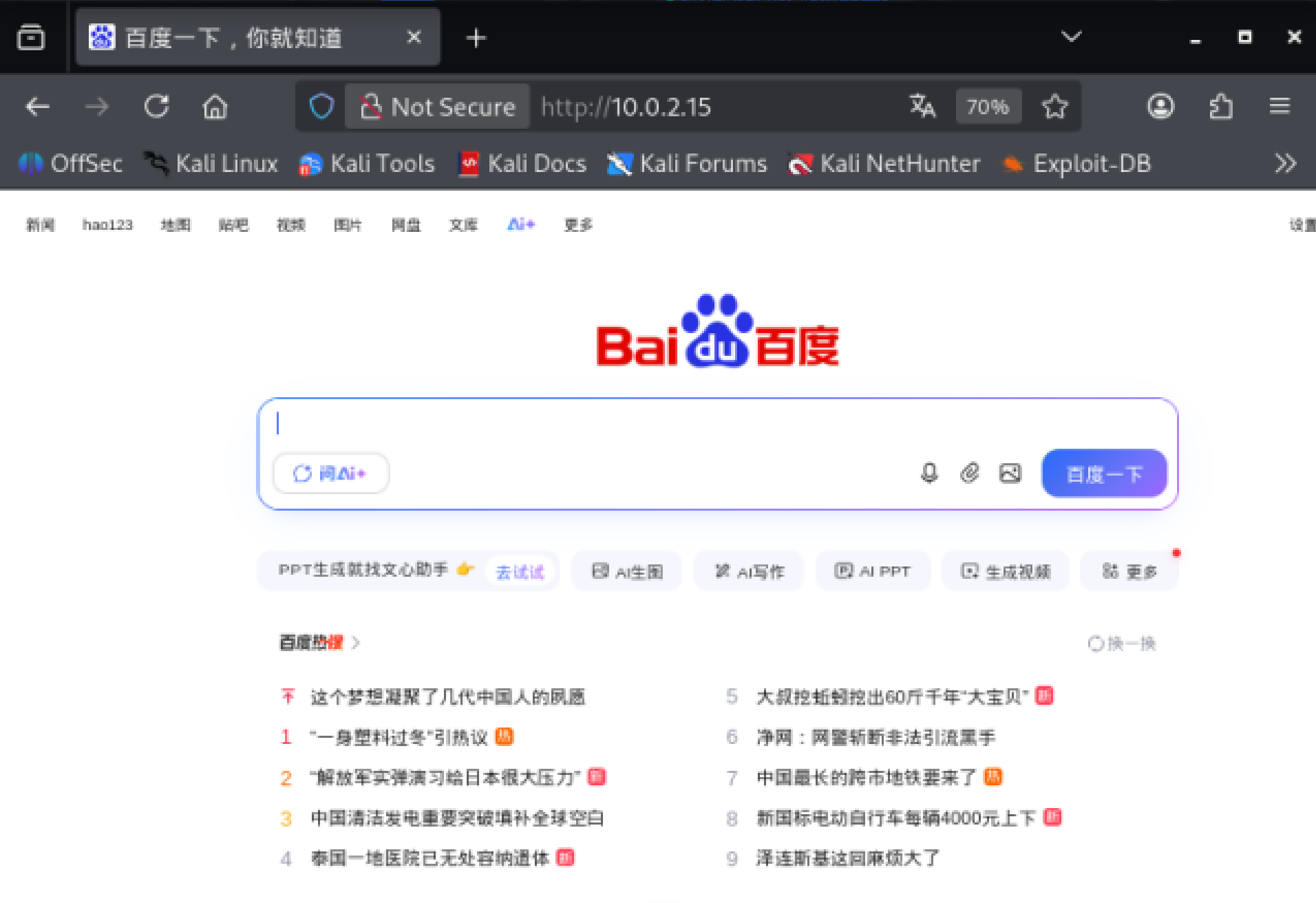Open image search icon in the search box

(x=1010, y=474)
